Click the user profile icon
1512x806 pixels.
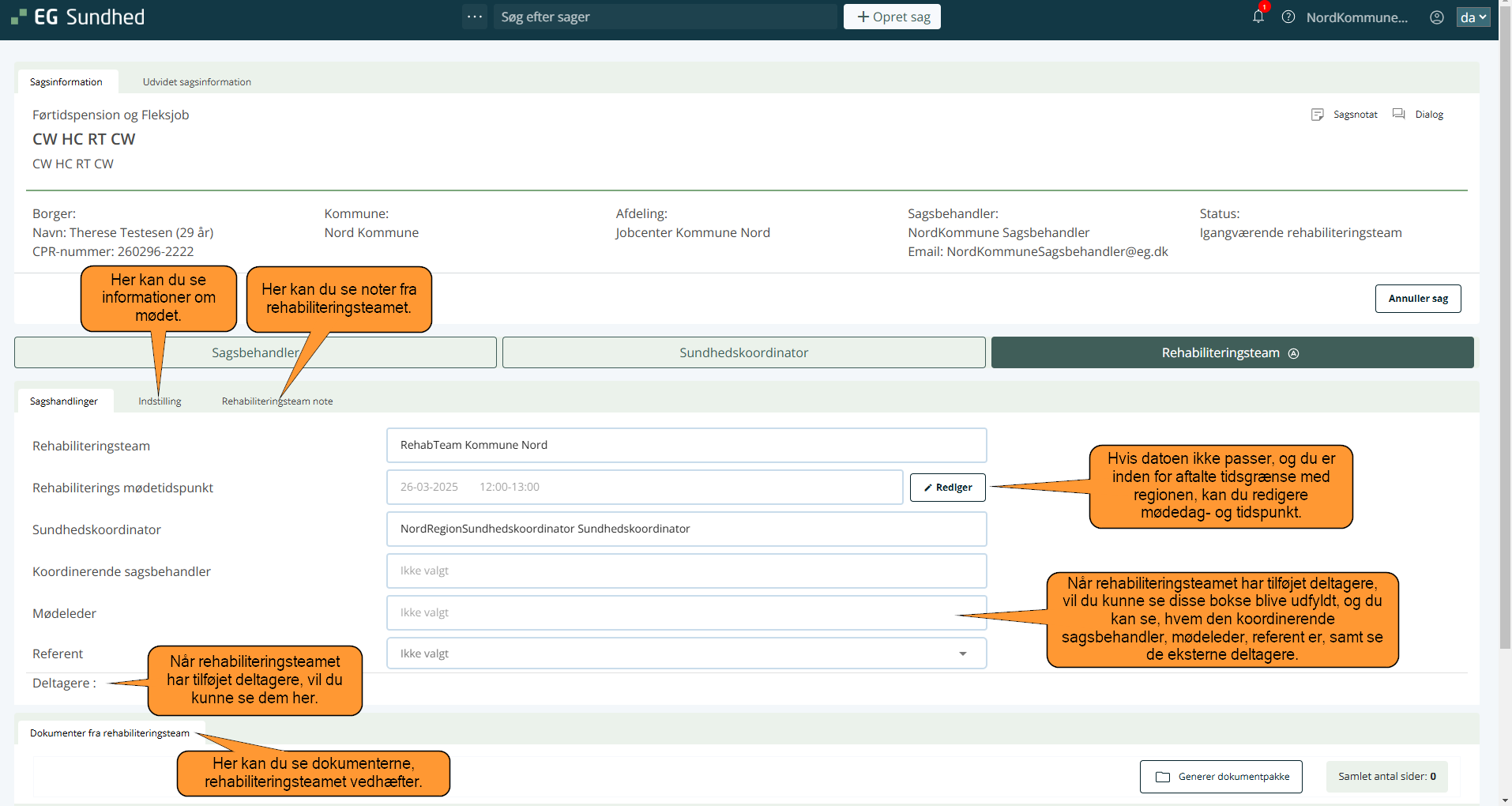click(x=1436, y=17)
